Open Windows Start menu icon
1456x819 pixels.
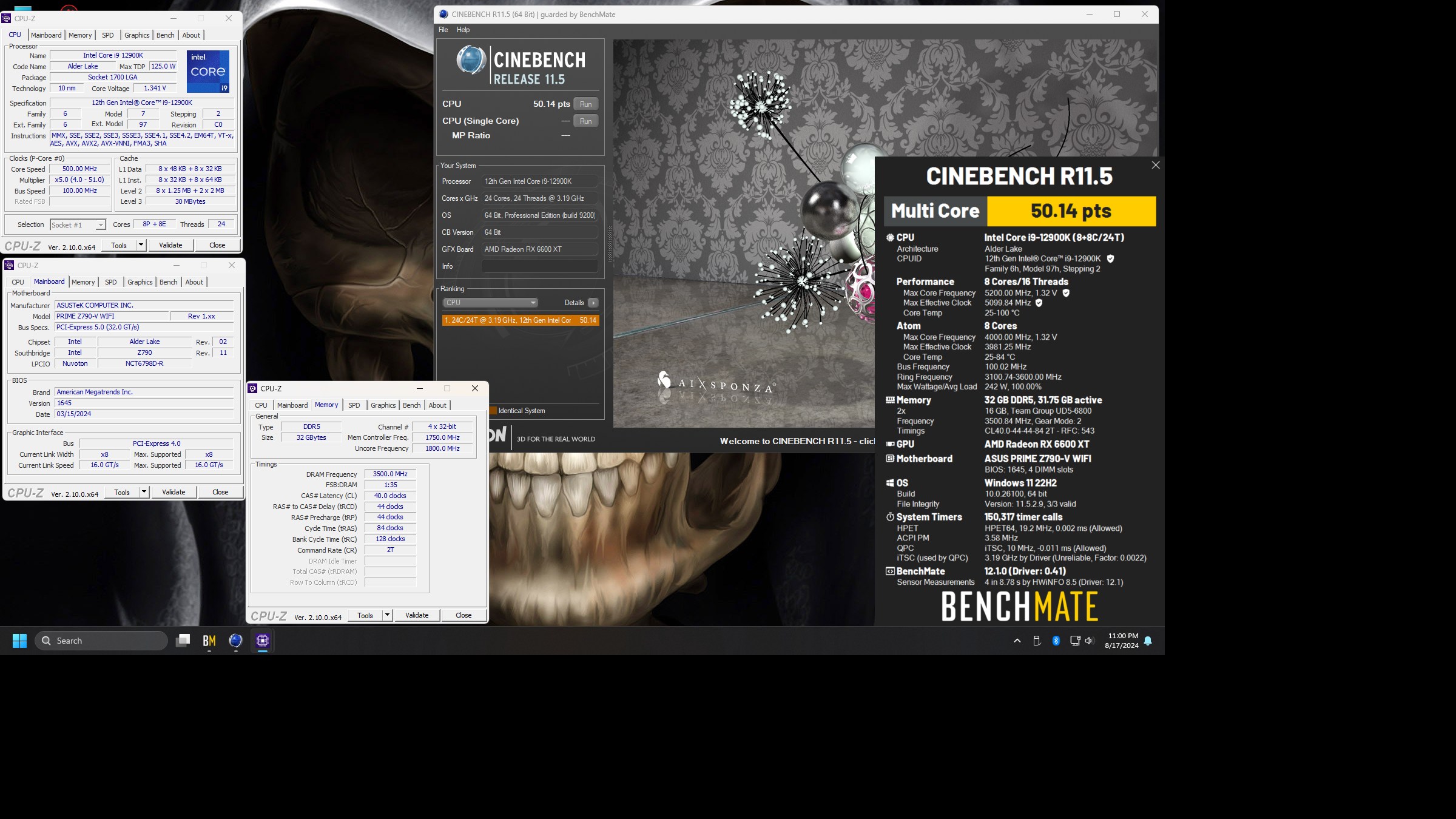(19, 641)
